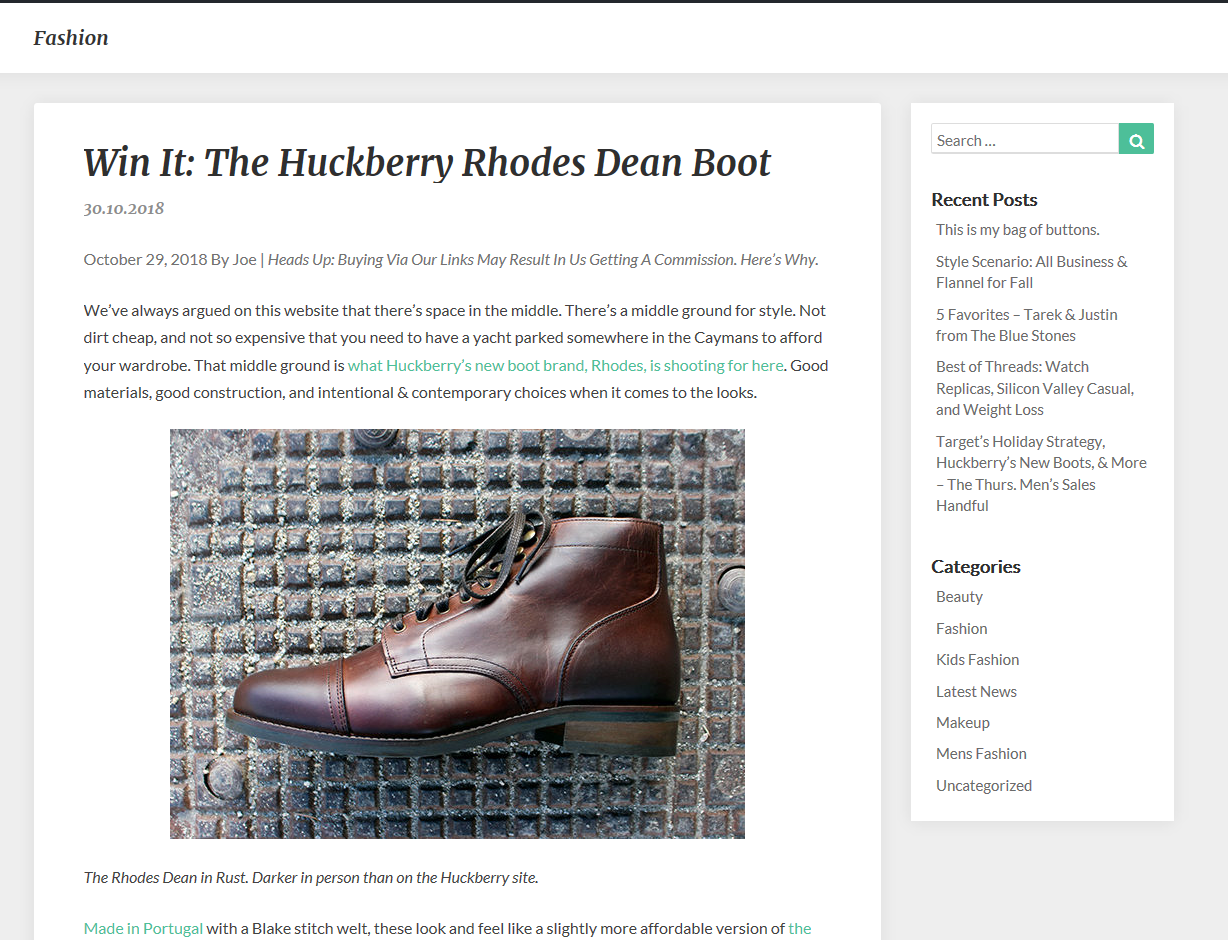Open the Made in Portugal link
This screenshot has height=940, width=1228.
pyautogui.click(x=143, y=928)
